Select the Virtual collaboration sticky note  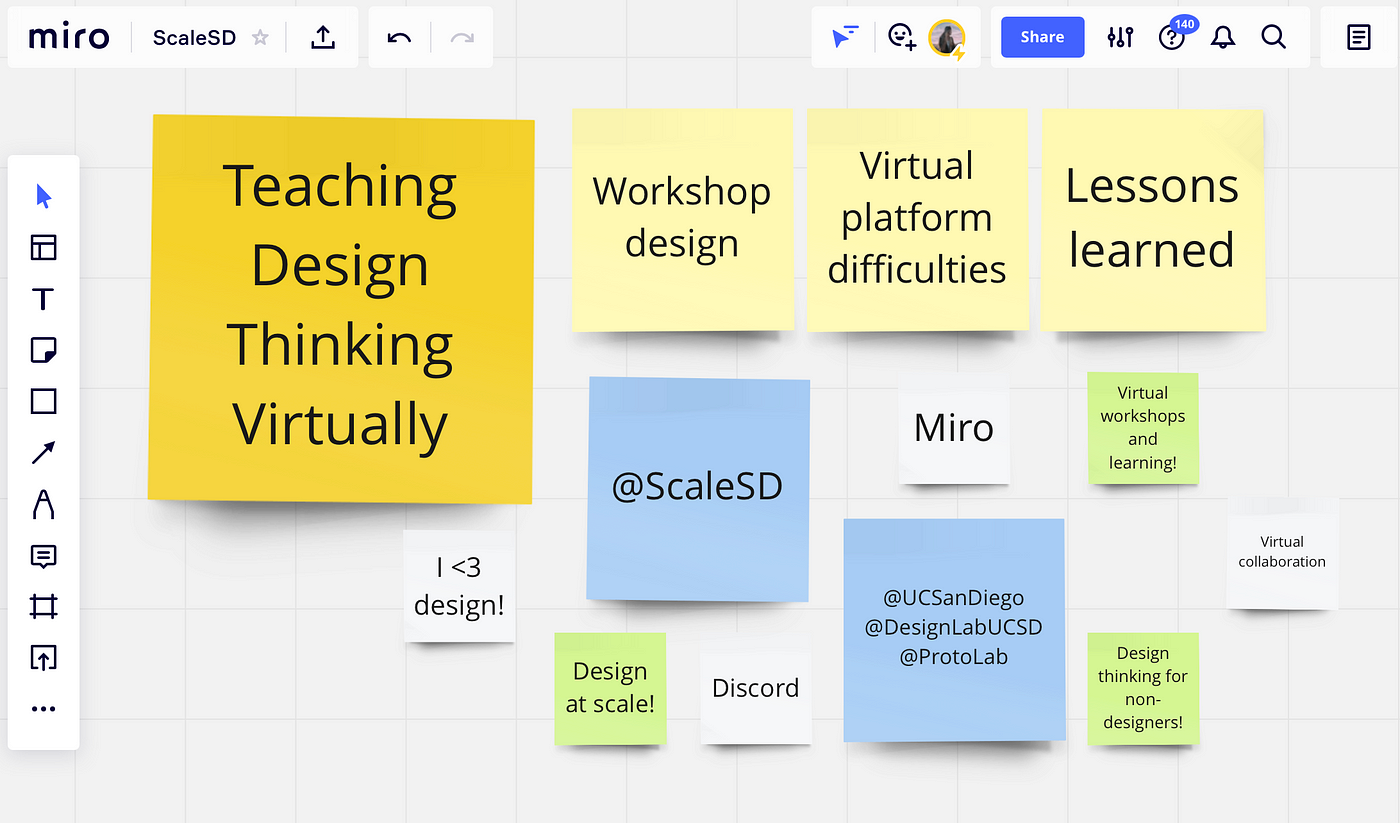tap(1282, 552)
